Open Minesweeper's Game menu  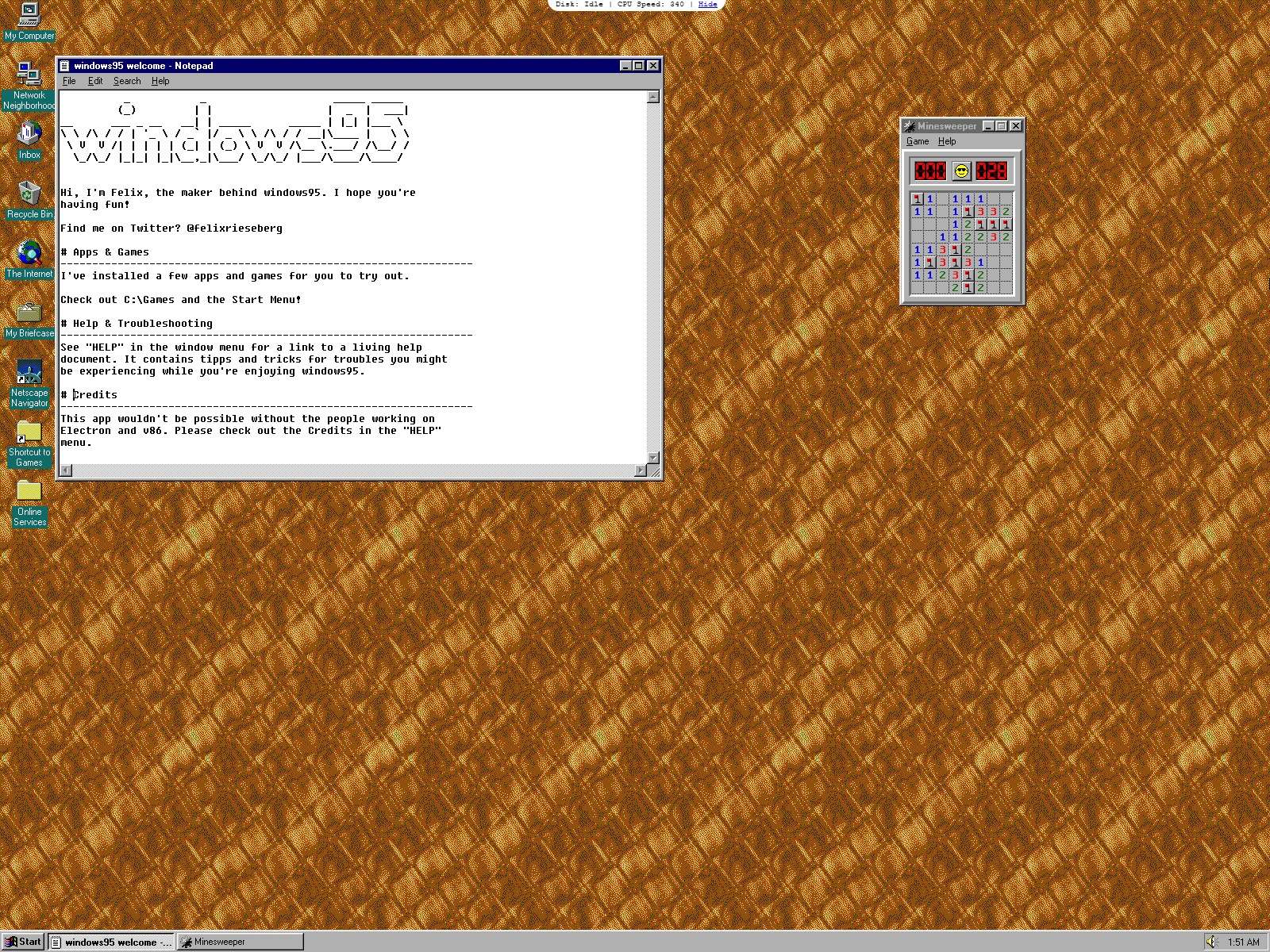[x=918, y=140]
